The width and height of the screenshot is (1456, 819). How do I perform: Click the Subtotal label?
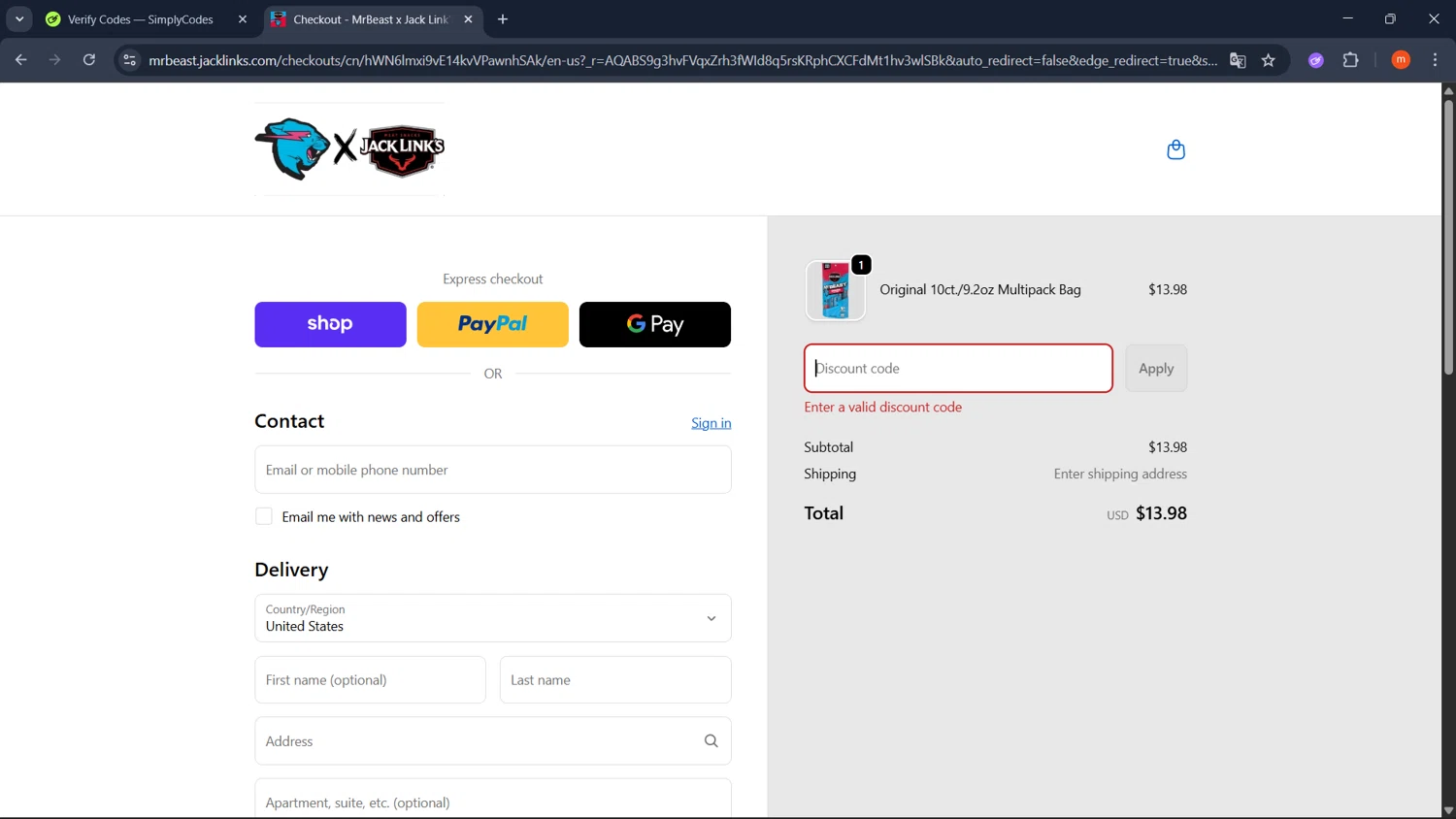828,447
